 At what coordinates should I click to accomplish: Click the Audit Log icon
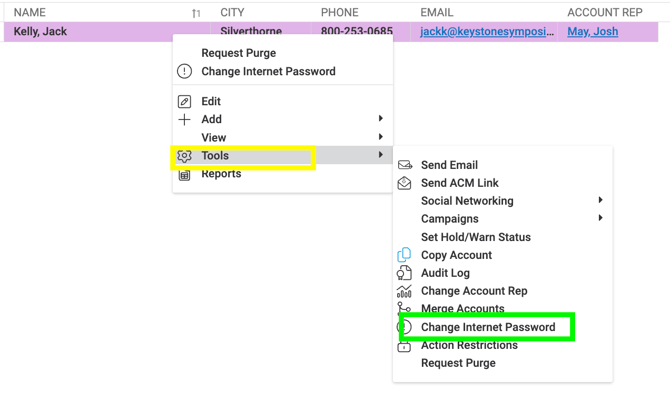point(404,273)
